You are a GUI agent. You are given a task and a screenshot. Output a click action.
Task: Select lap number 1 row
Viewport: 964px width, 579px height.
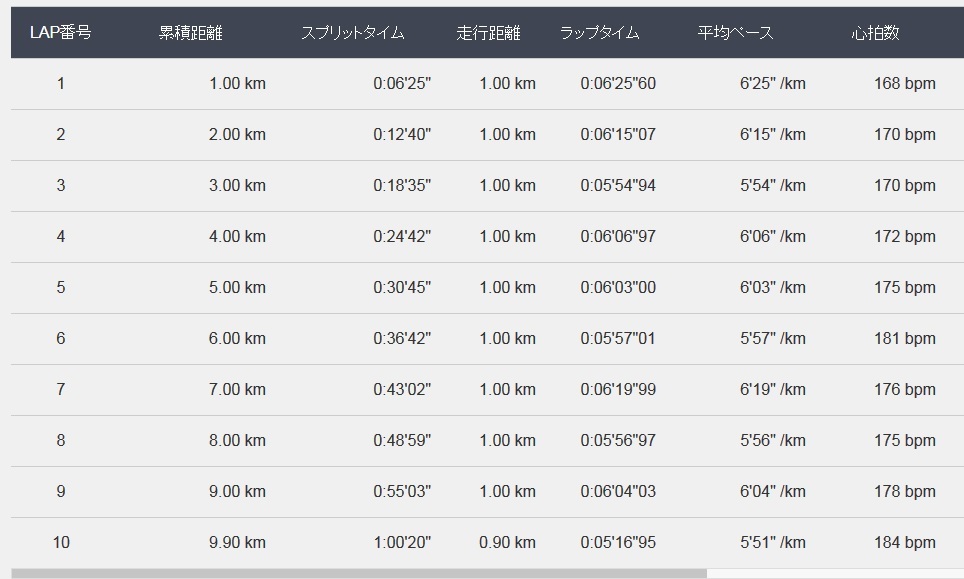pyautogui.click(x=488, y=84)
